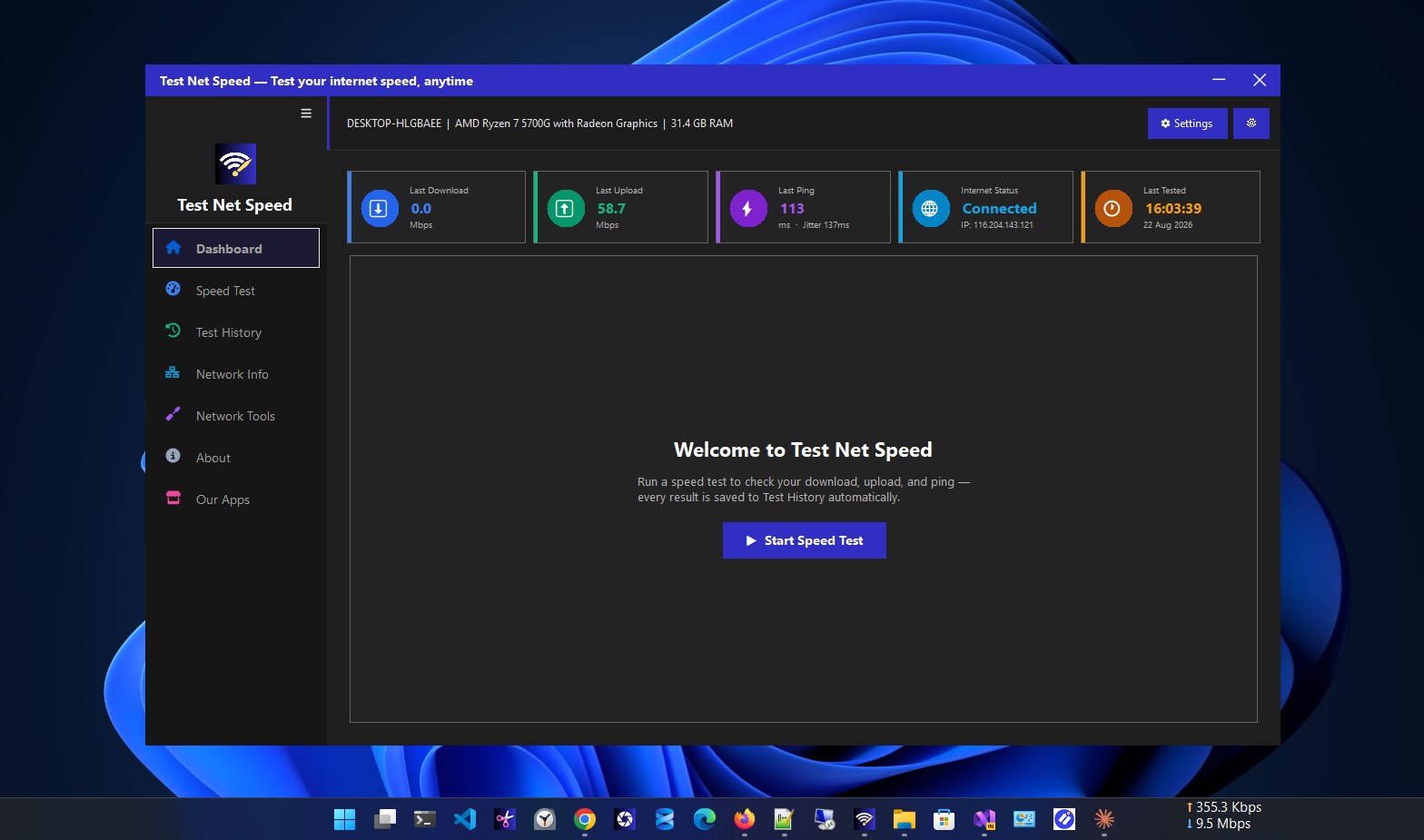Open Our Apps in sidebar
Screen dimensions: 1424x840
[x=236, y=499]
